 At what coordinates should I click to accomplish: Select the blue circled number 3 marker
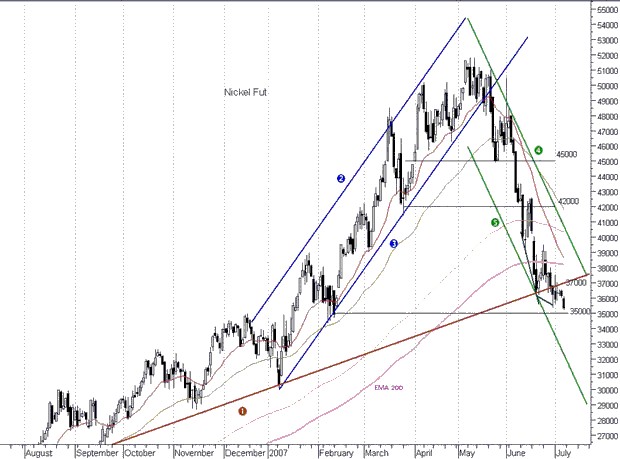coord(393,243)
